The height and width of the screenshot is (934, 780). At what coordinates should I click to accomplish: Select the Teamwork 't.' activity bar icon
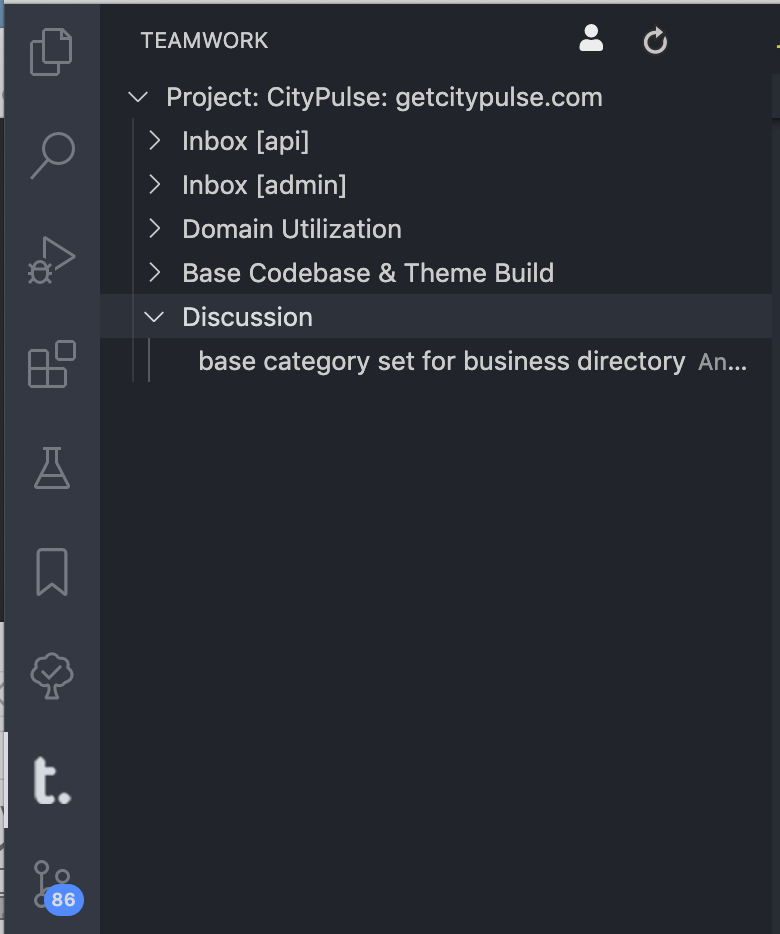51,781
